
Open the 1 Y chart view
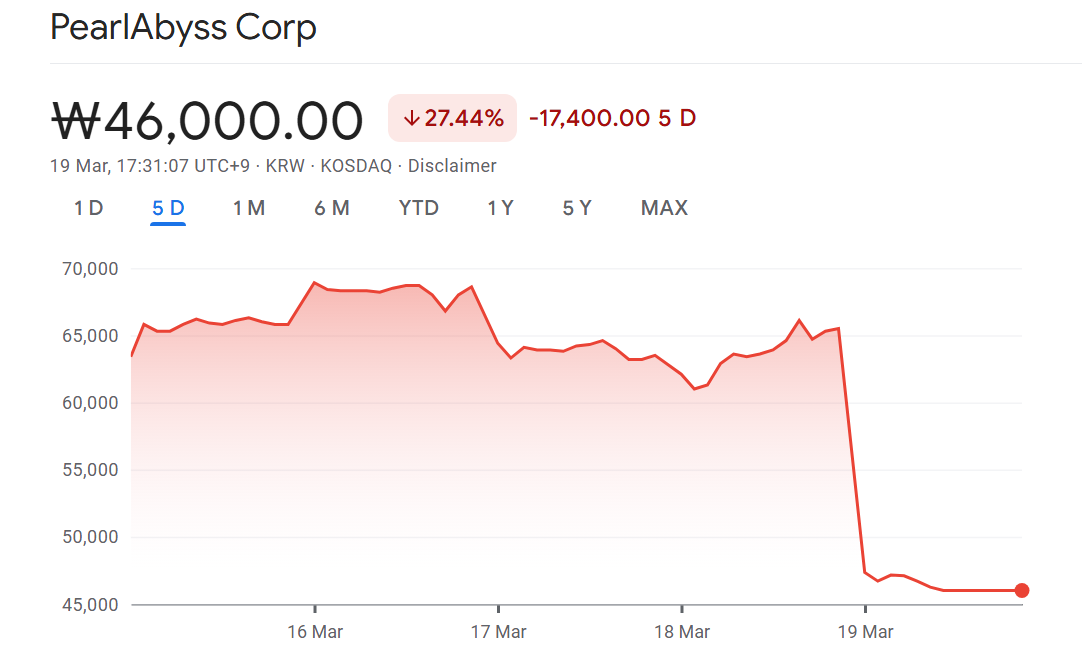[500, 208]
